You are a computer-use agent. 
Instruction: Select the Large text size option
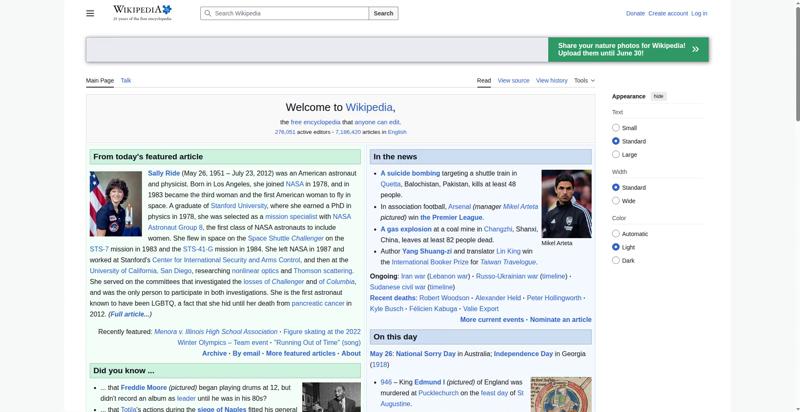pos(616,154)
